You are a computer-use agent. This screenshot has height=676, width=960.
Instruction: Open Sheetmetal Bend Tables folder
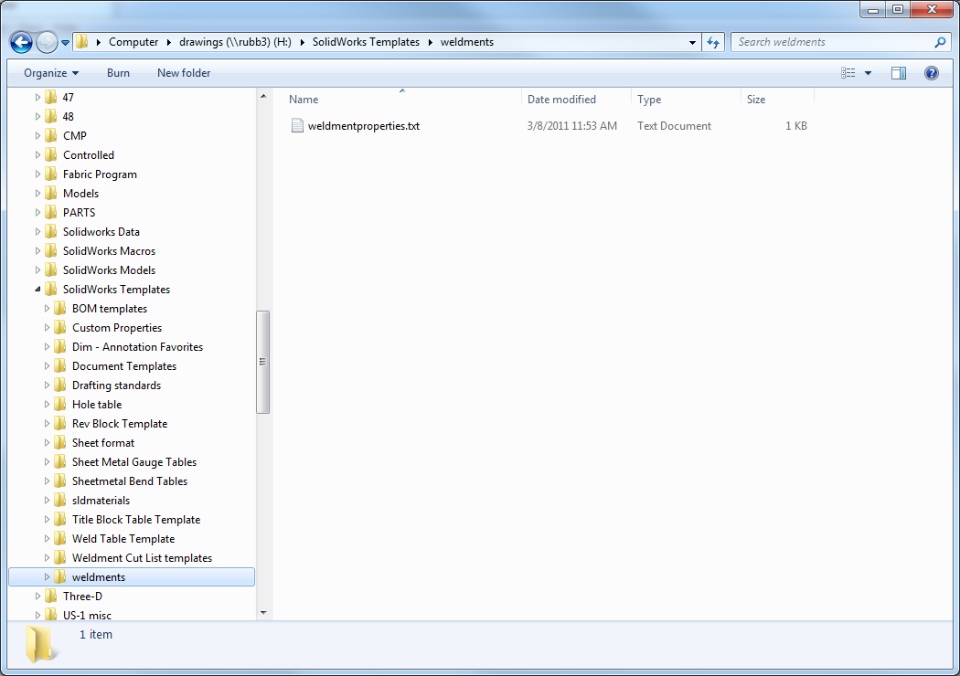click(130, 481)
